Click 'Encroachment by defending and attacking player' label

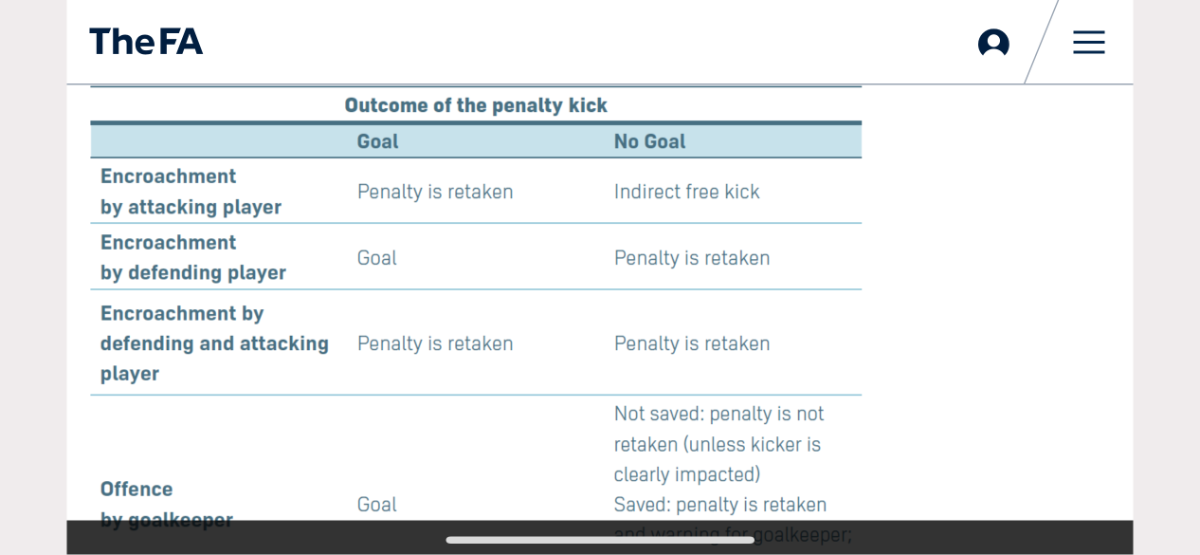point(214,343)
